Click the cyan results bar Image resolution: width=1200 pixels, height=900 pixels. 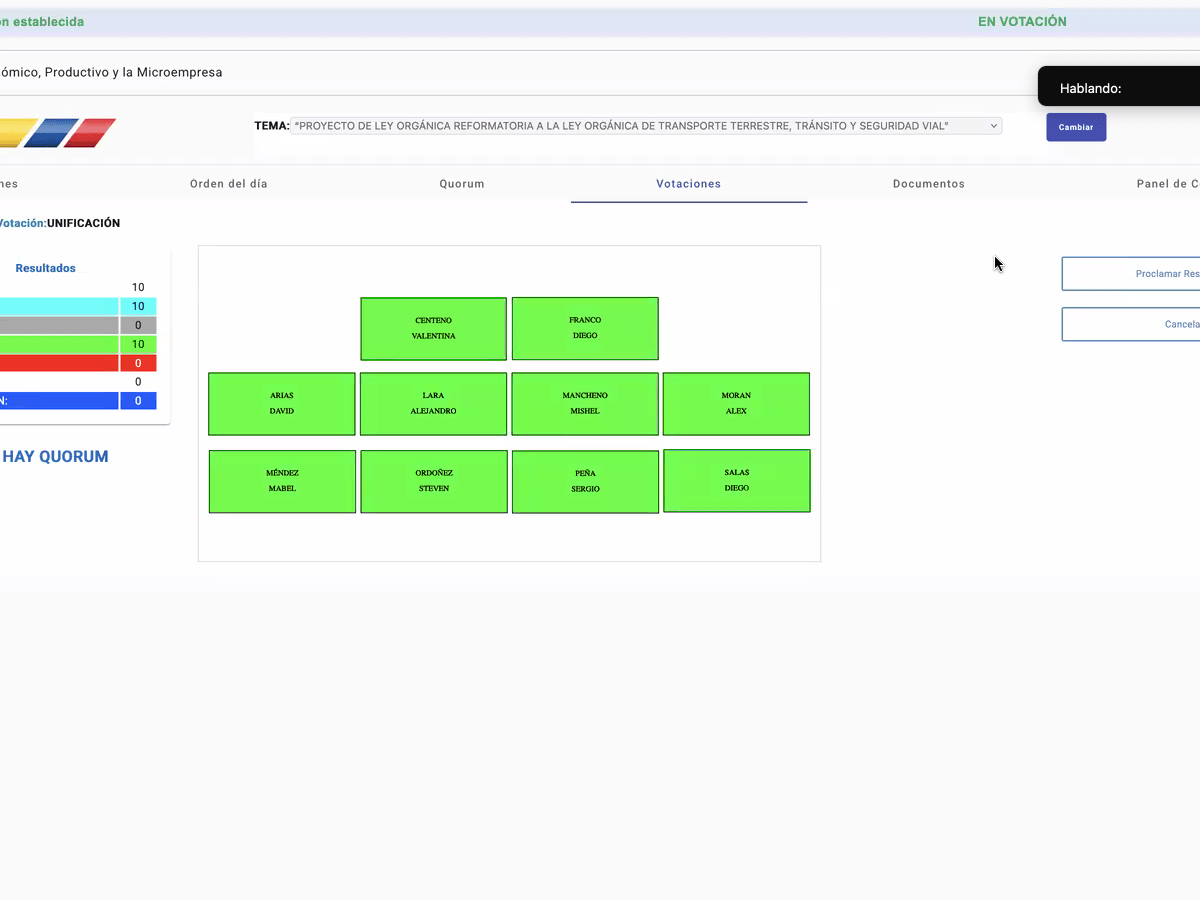click(60, 306)
